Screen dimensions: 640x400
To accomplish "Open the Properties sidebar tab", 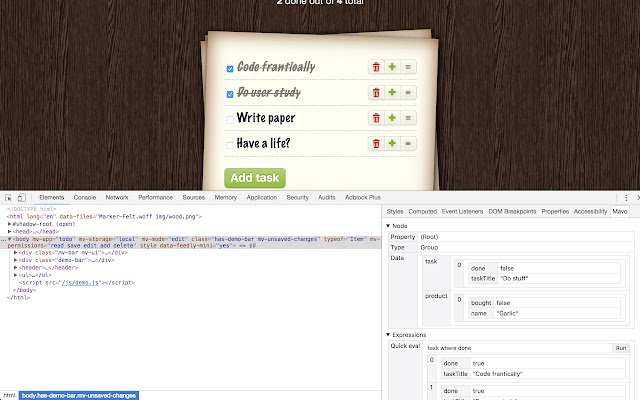I will tap(555, 211).
